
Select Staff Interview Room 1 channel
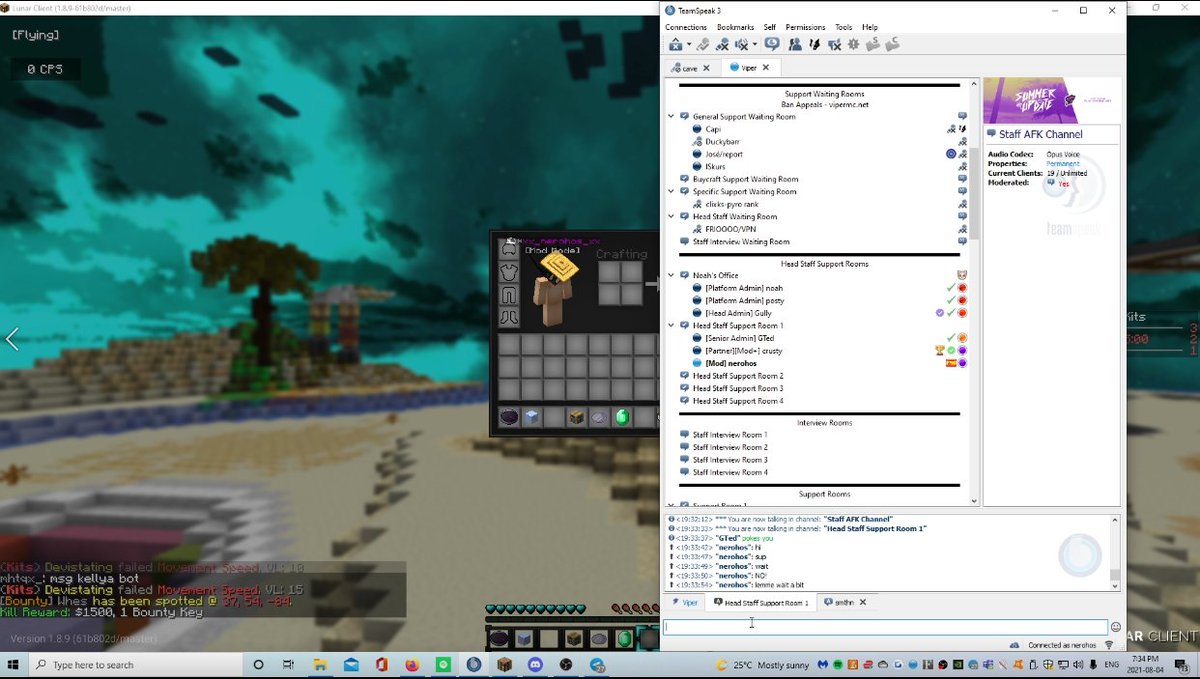click(x=730, y=435)
